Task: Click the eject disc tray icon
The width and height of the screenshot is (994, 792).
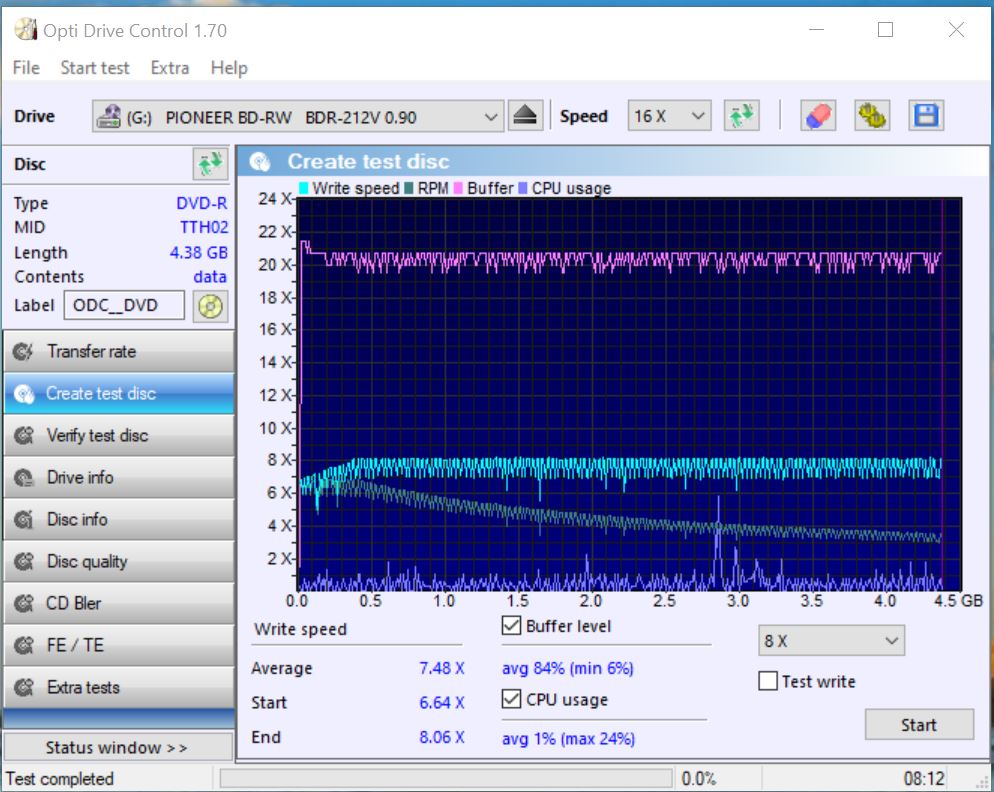Action: (525, 116)
